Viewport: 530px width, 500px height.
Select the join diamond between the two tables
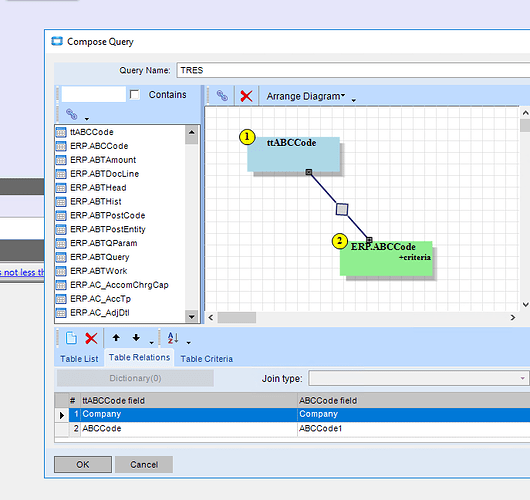[342, 209]
